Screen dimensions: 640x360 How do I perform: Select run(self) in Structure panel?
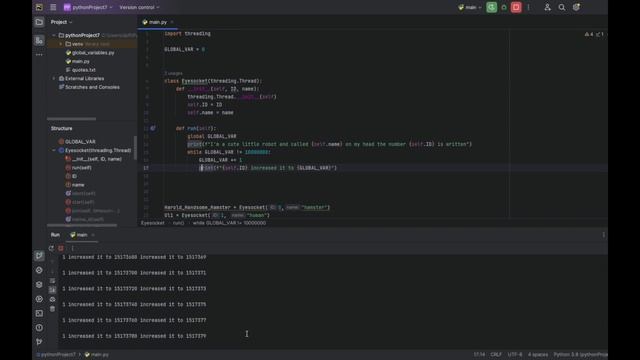(x=78, y=167)
